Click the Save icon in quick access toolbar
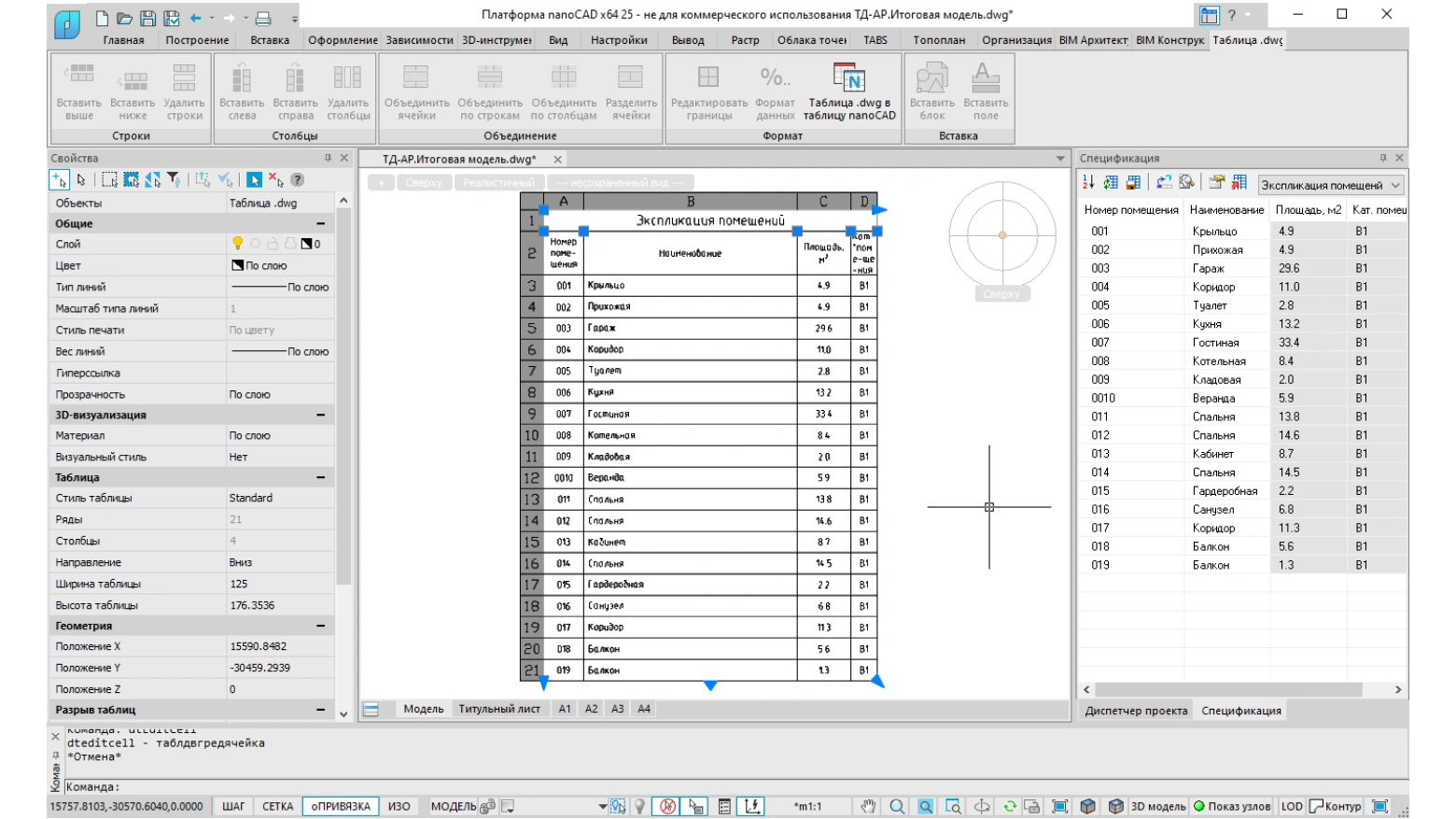This screenshot has height=819, width=1456. 147,18
